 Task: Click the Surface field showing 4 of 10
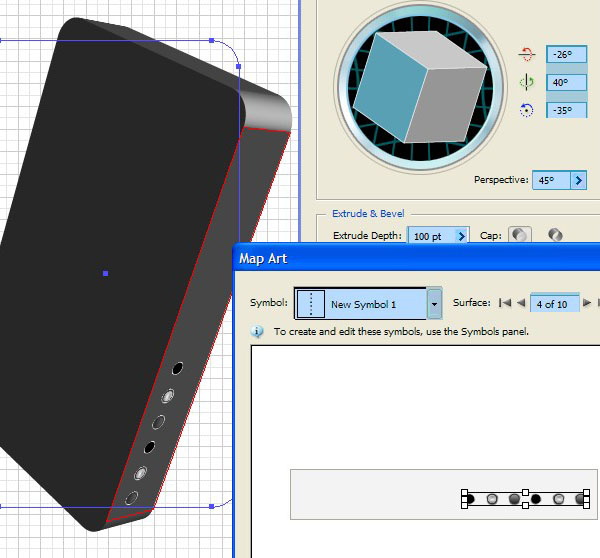pyautogui.click(x=554, y=304)
